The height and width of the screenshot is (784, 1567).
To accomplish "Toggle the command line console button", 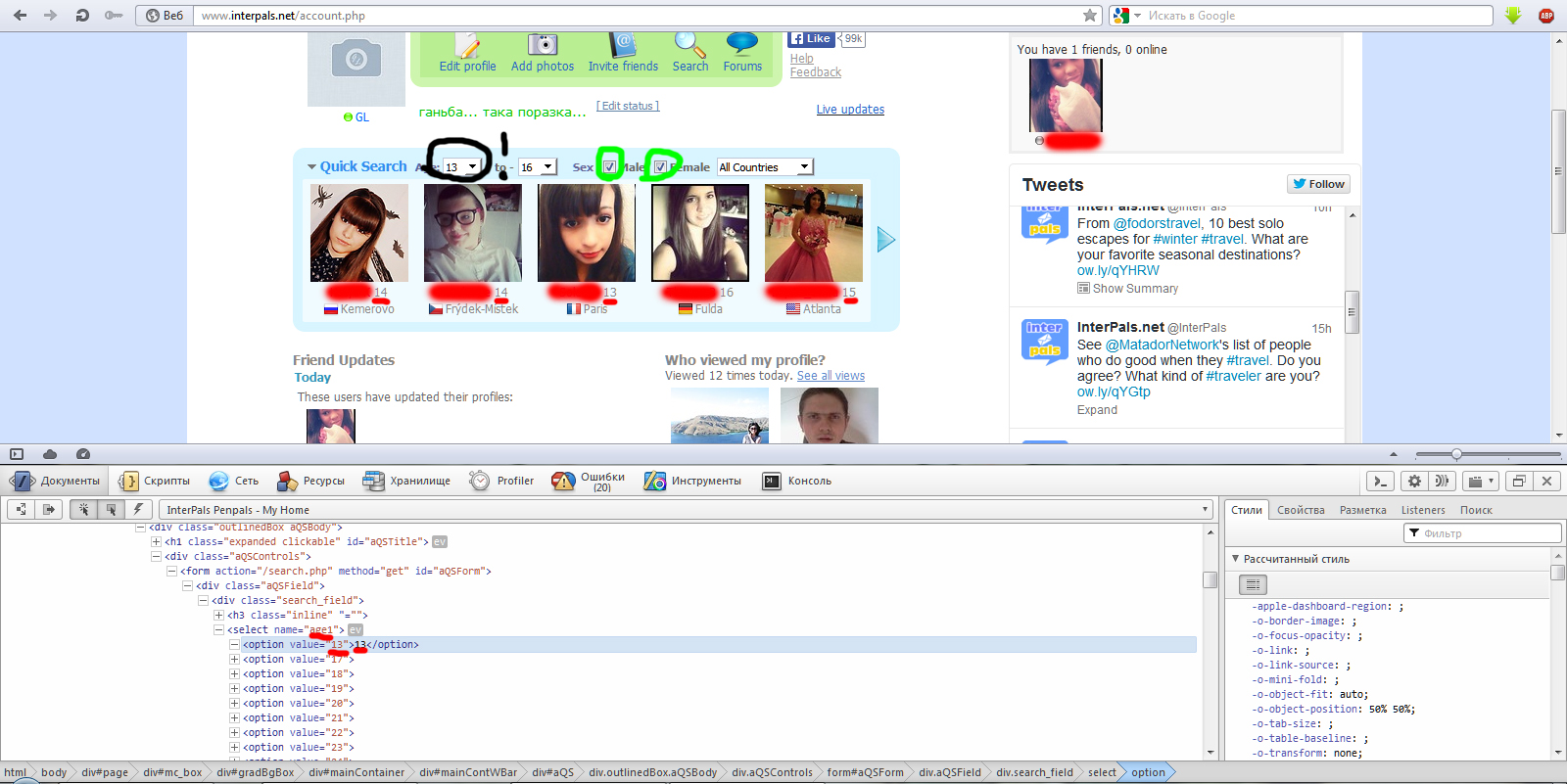I will pyautogui.click(x=1380, y=481).
